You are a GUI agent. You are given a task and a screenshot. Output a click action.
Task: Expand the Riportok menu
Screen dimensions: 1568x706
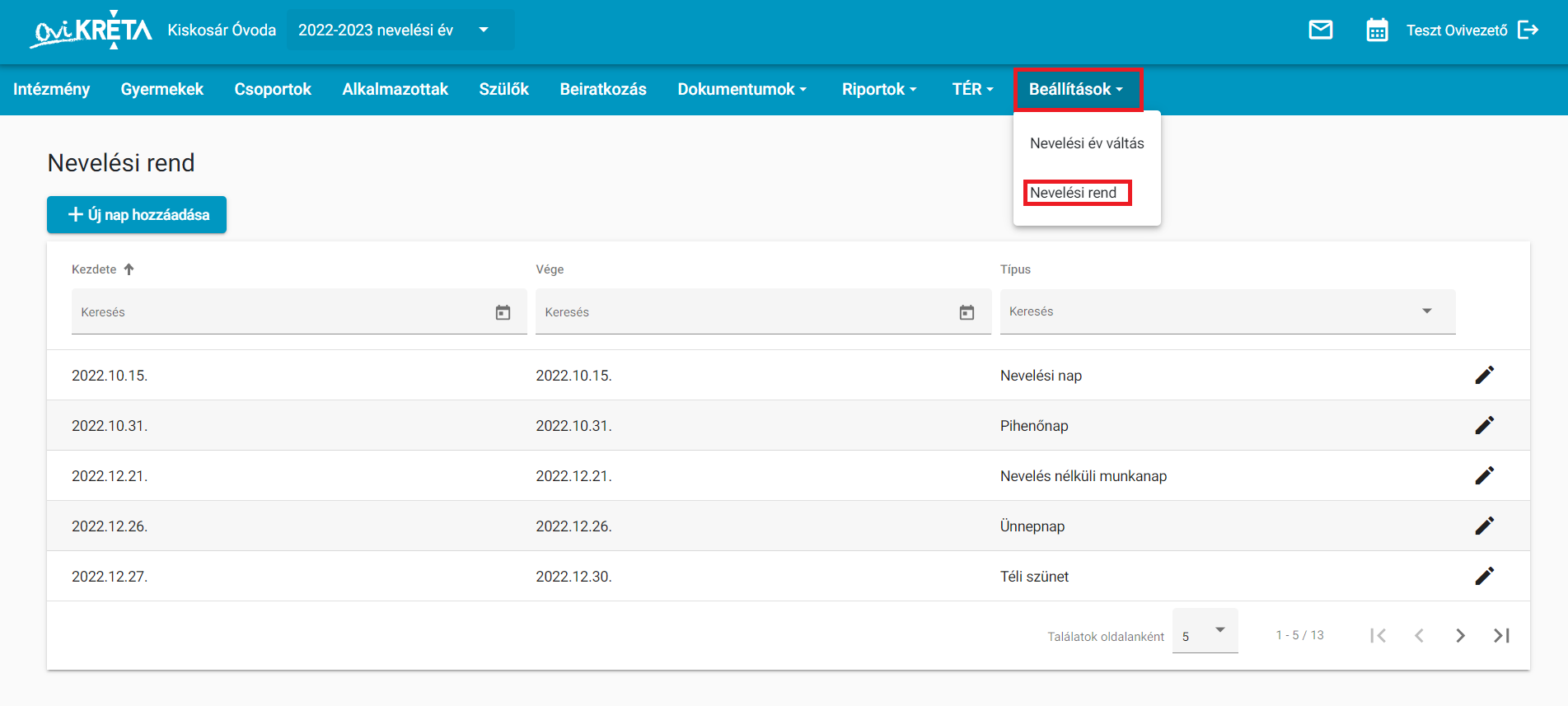tap(879, 89)
